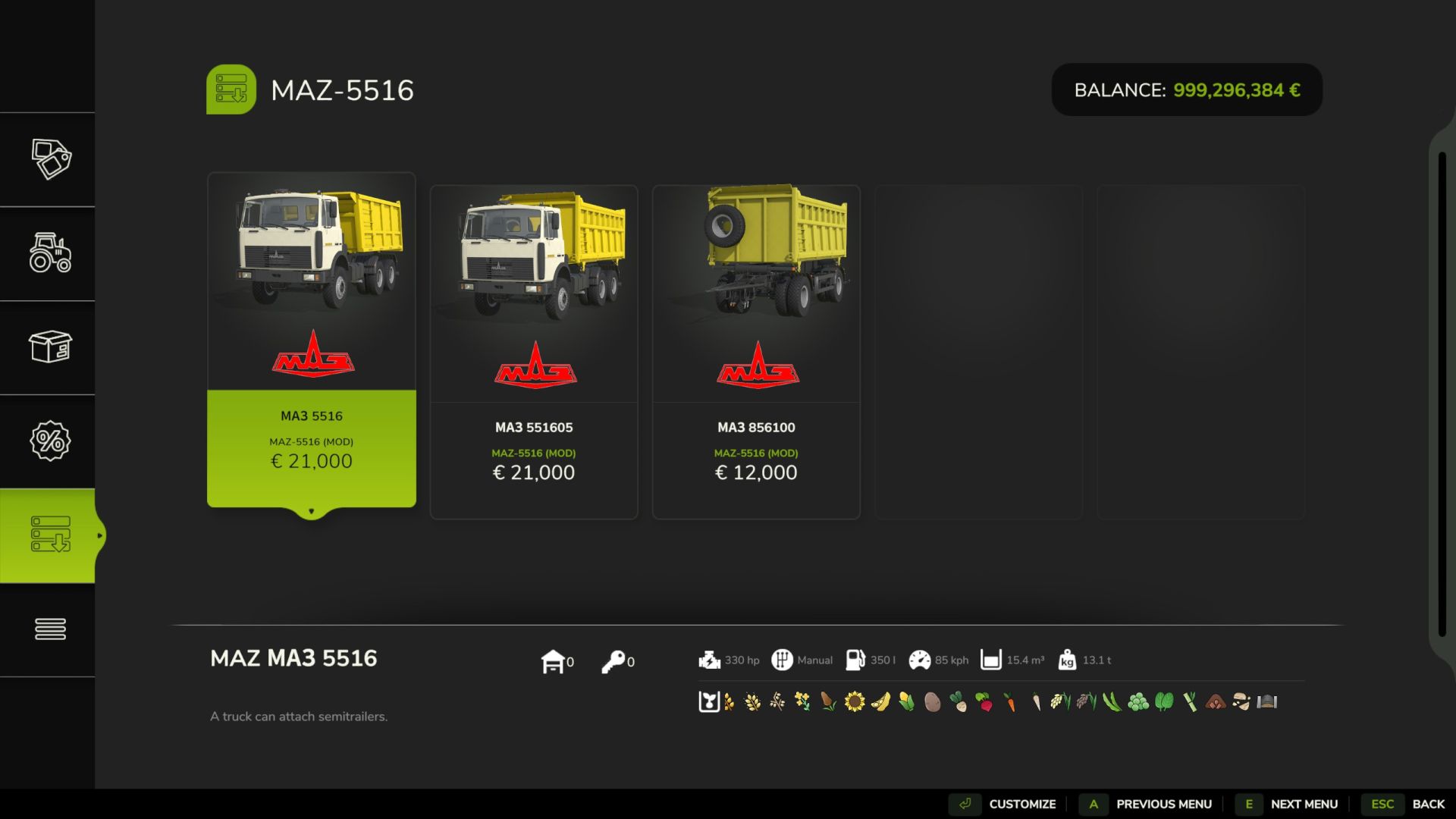Click the kg weight 13.1 t icon
1456x819 pixels.
click(x=1067, y=660)
